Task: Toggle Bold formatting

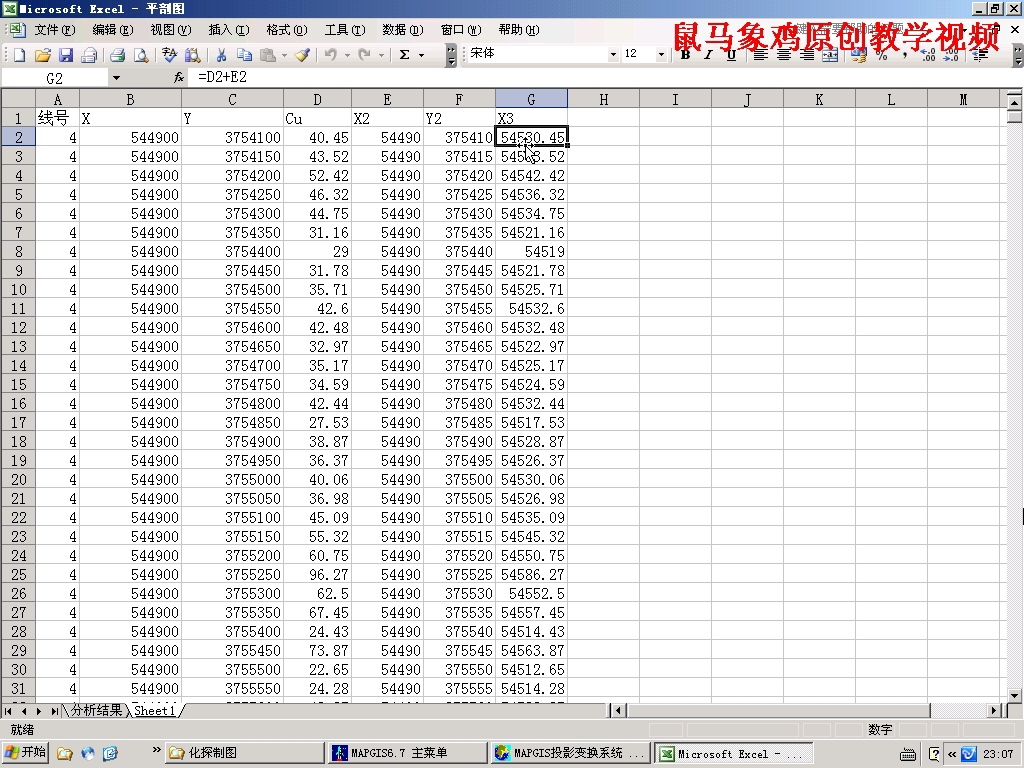Action: coord(685,56)
